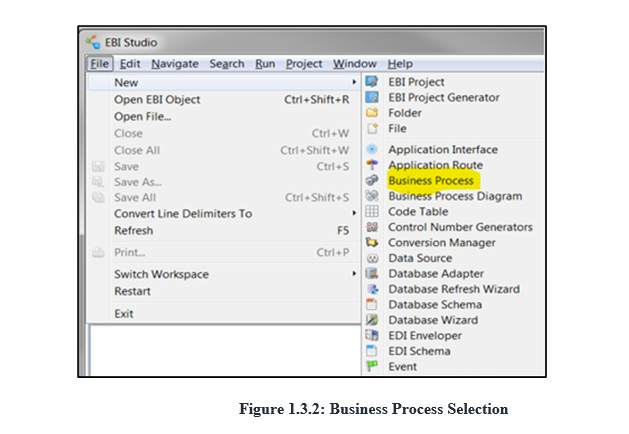Click the Conversion Manager icon
This screenshot has width=629, height=434.
click(372, 242)
